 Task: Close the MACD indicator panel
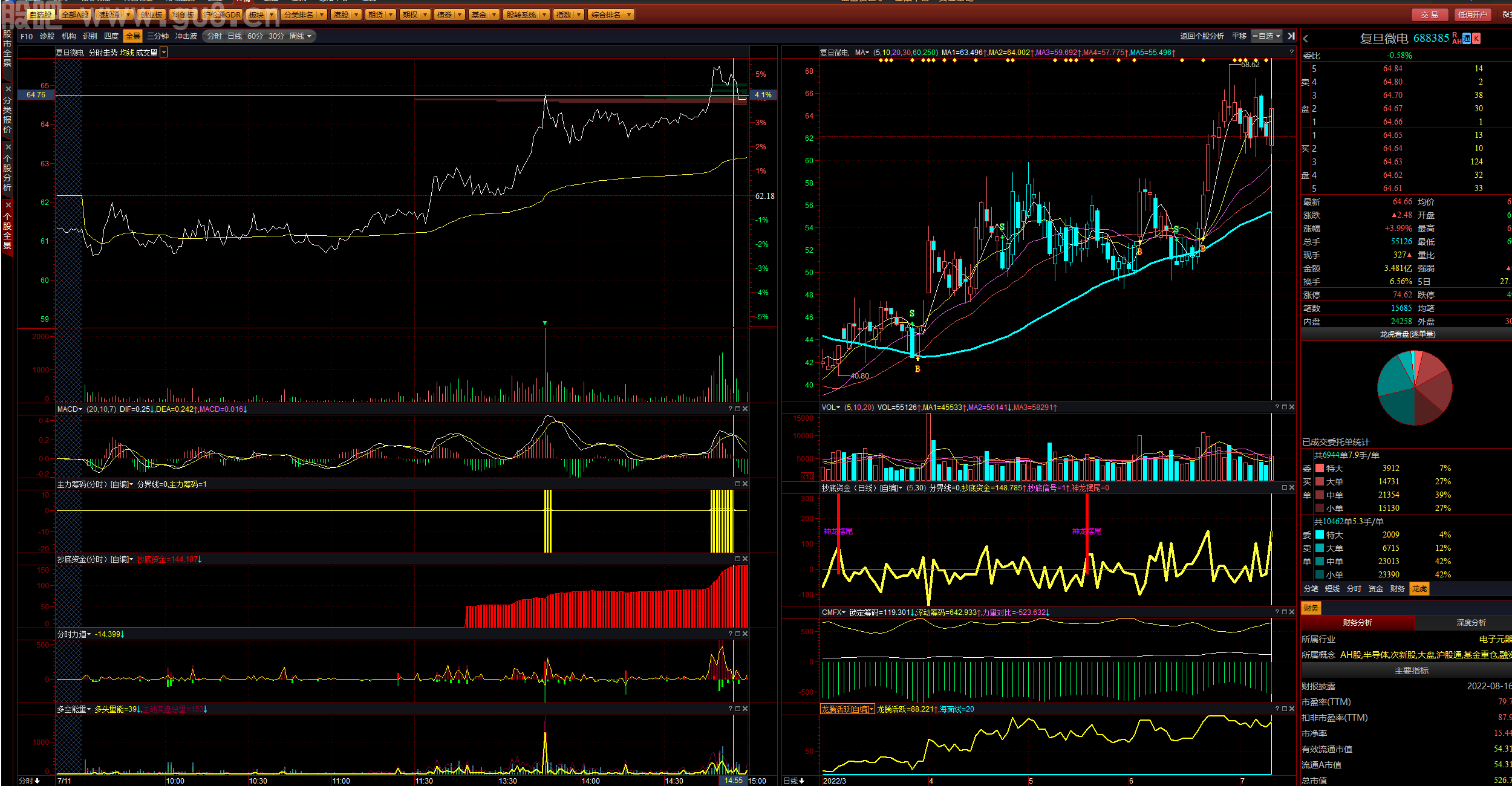click(745, 409)
